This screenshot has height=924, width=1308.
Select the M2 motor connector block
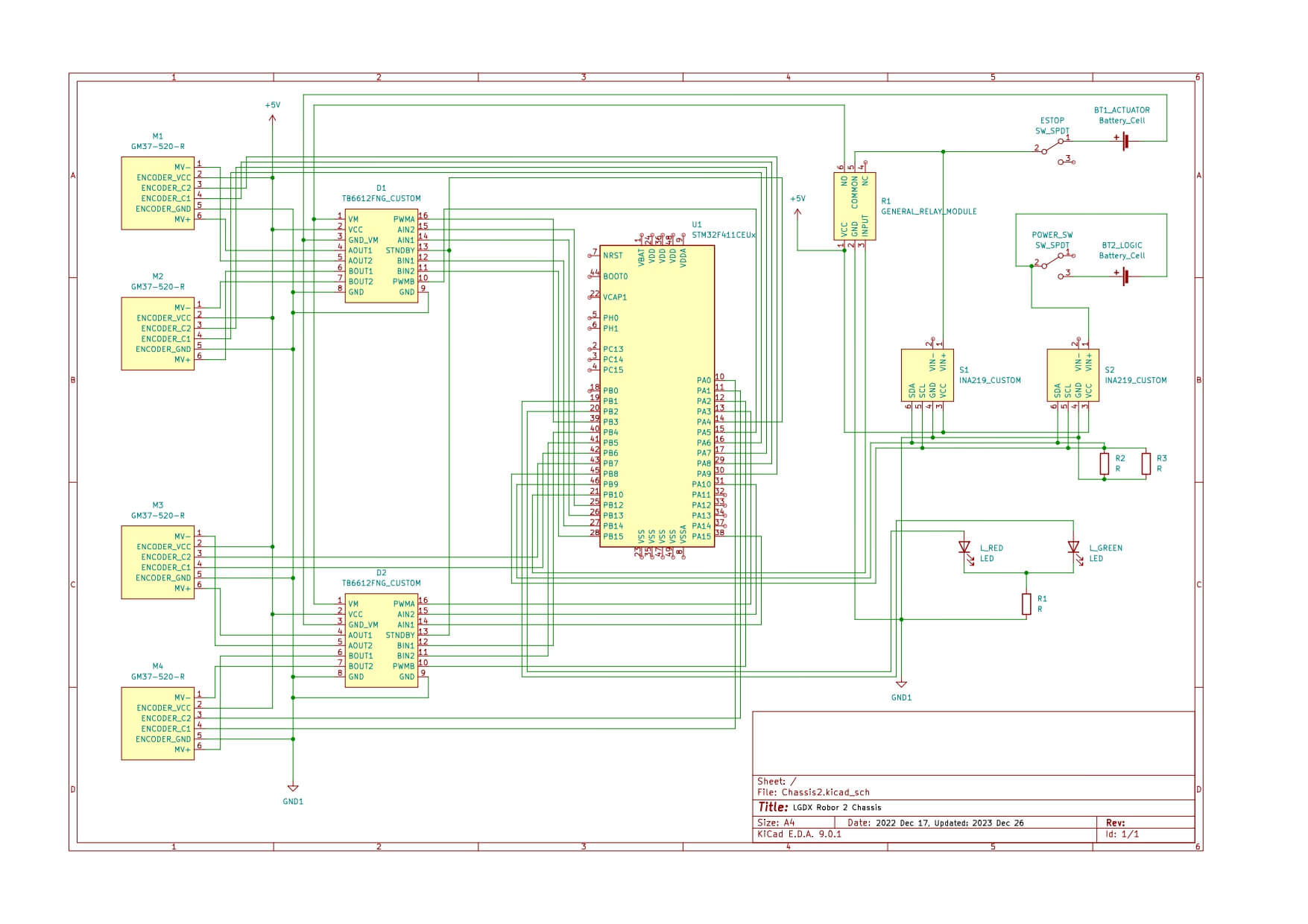click(x=158, y=333)
